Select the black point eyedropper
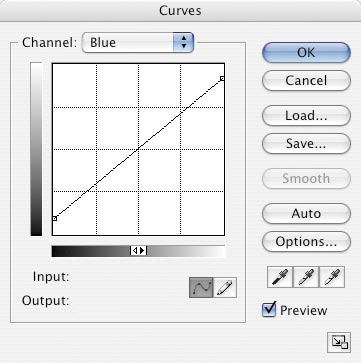Image resolution: width=361 pixels, height=363 pixels. click(x=280, y=277)
